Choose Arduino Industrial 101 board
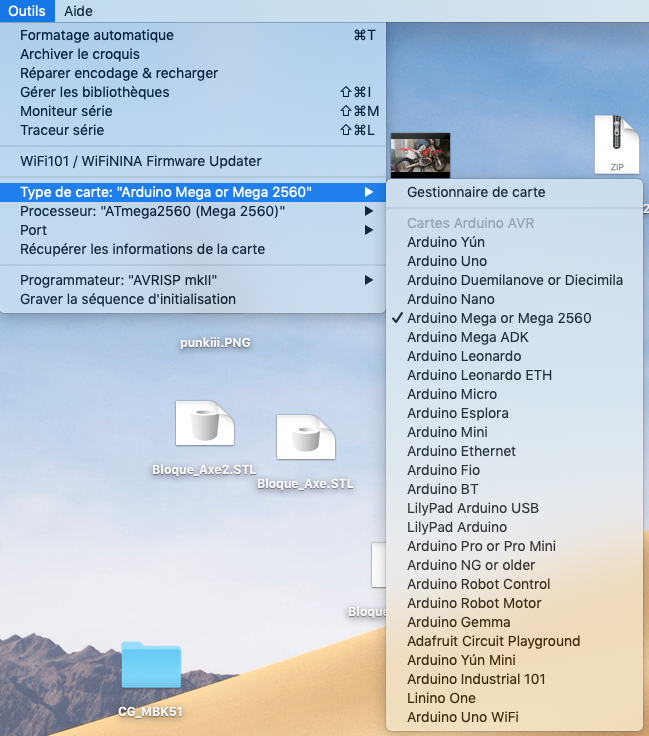The width and height of the screenshot is (649, 736). 514,679
